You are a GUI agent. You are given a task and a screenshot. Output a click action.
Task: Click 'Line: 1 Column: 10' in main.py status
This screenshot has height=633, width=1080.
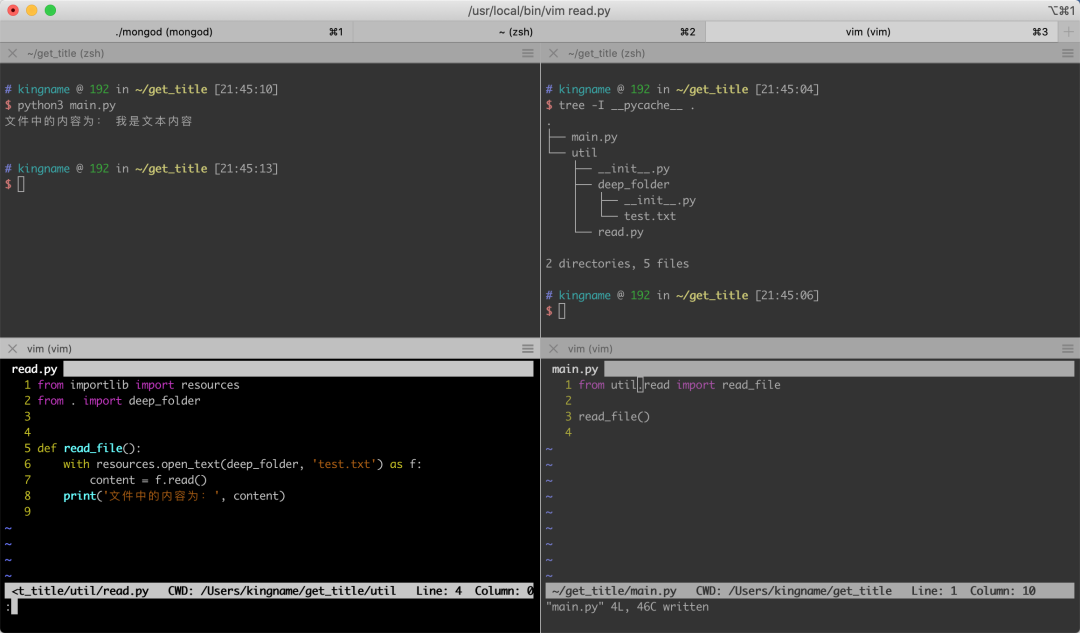click(973, 591)
